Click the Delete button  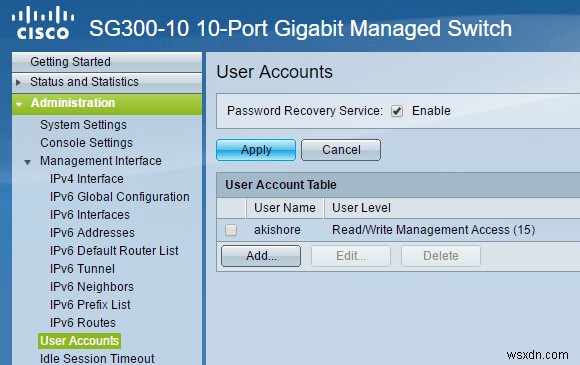coord(441,256)
